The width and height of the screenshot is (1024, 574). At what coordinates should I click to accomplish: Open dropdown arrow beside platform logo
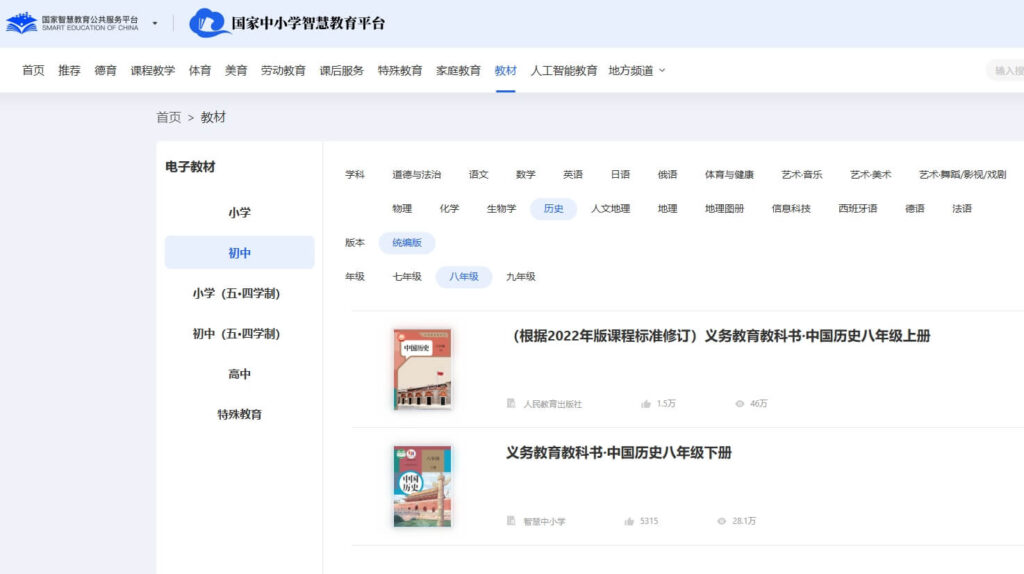[x=155, y=23]
